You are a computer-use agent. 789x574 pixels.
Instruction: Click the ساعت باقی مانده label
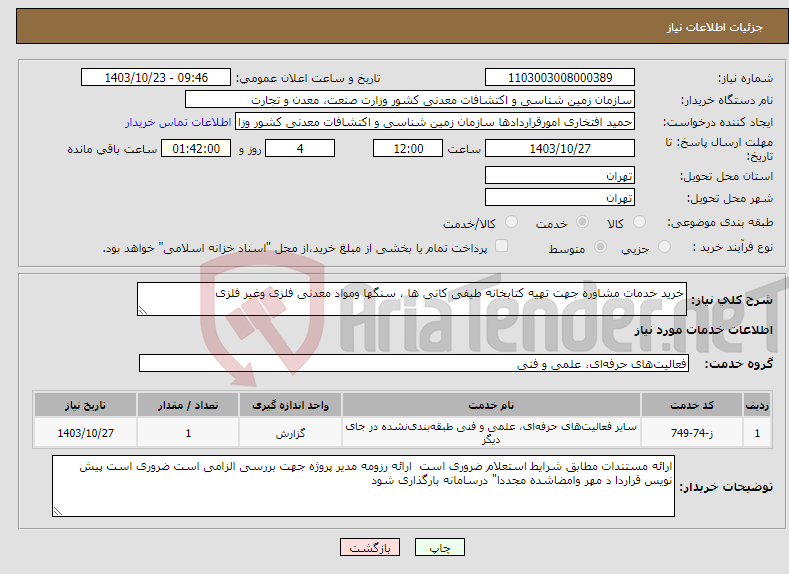pyautogui.click(x=112, y=149)
